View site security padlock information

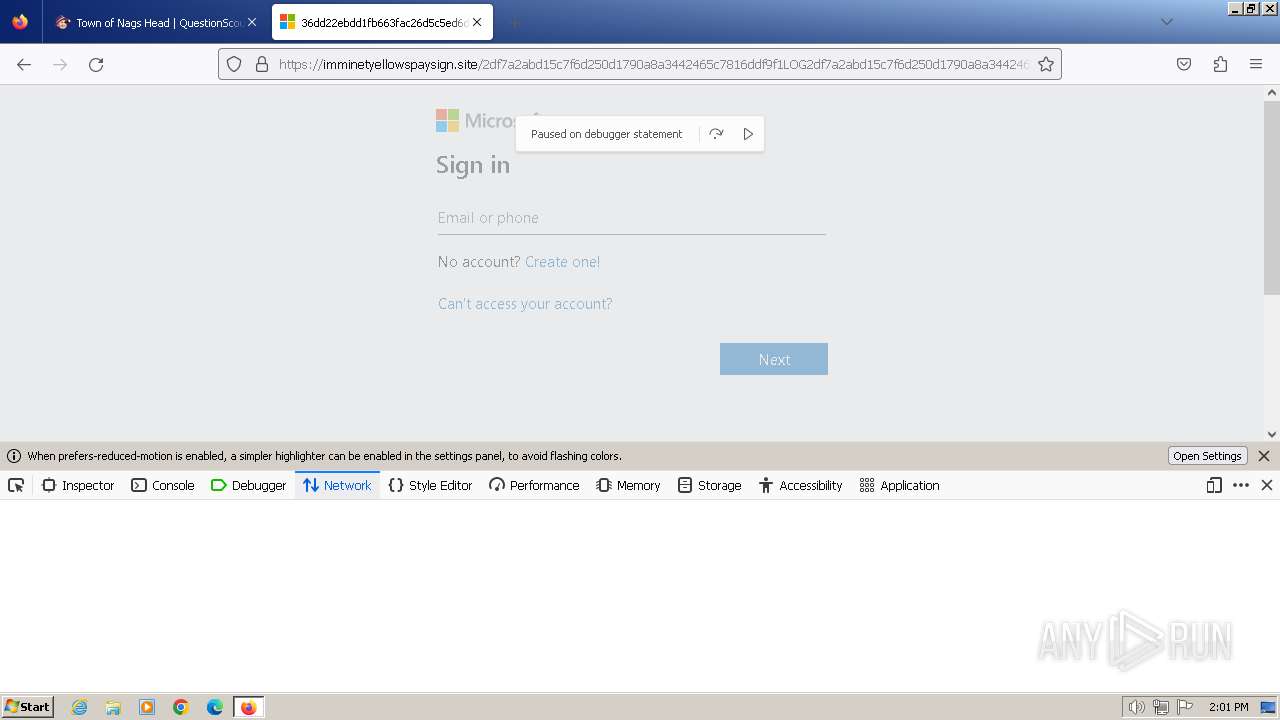pos(262,64)
